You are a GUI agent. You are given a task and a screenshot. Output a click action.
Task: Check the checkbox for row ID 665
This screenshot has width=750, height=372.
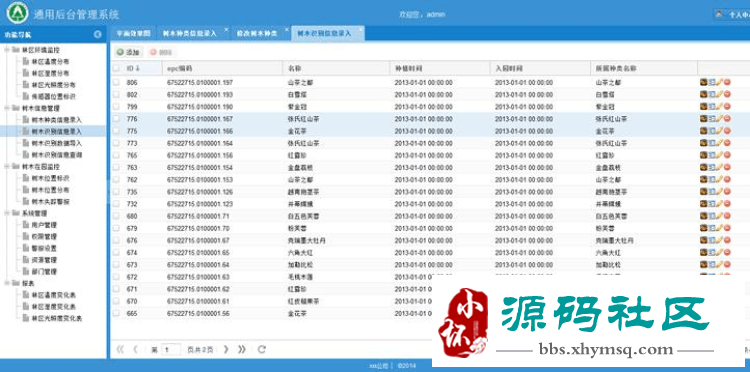click(116, 313)
